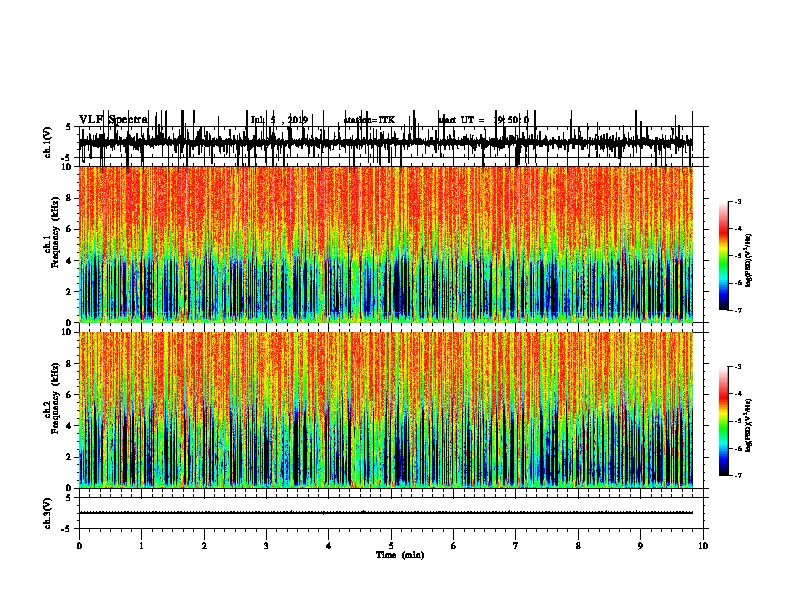Click the "ch.3(V)" axis label

[48, 513]
